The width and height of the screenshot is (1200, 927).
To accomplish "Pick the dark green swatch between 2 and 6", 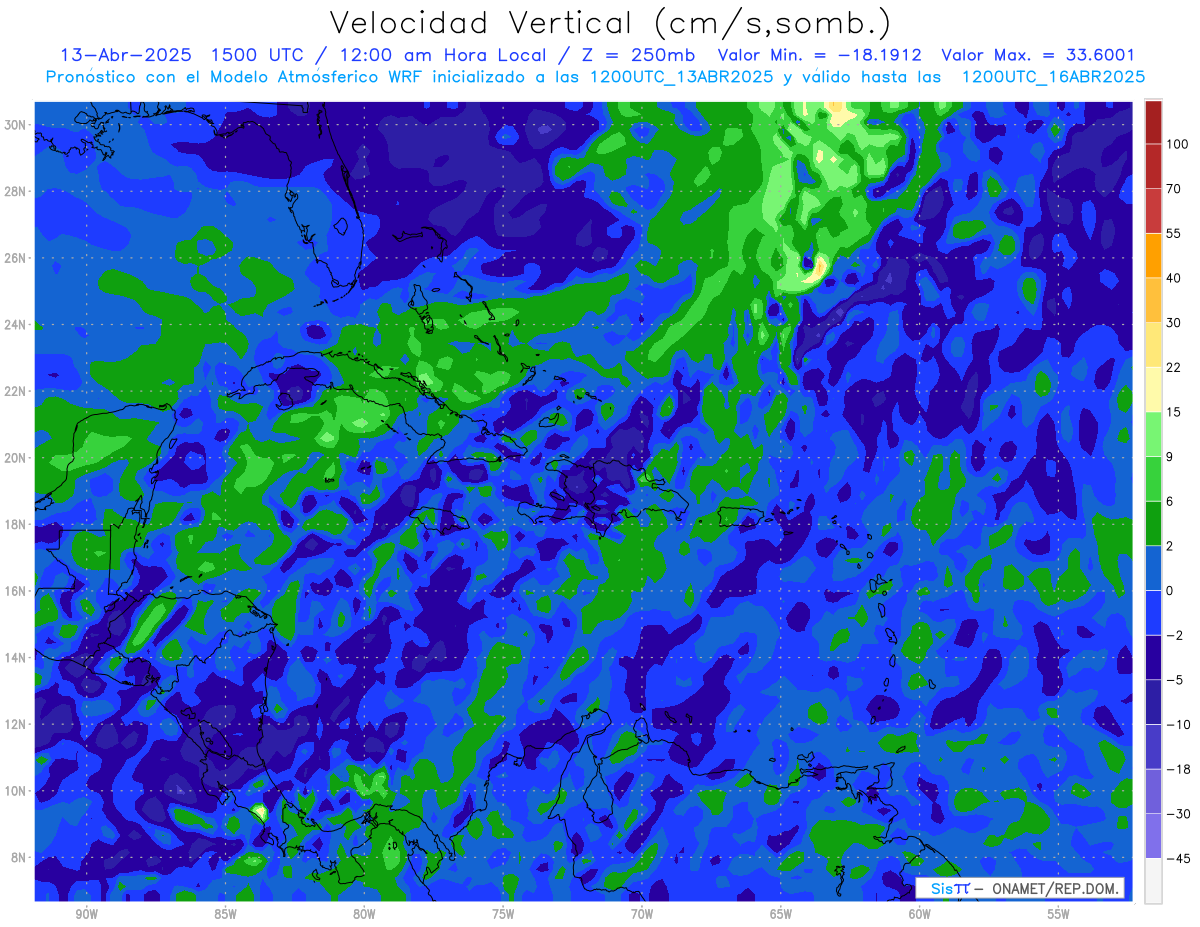I will tap(1153, 523).
